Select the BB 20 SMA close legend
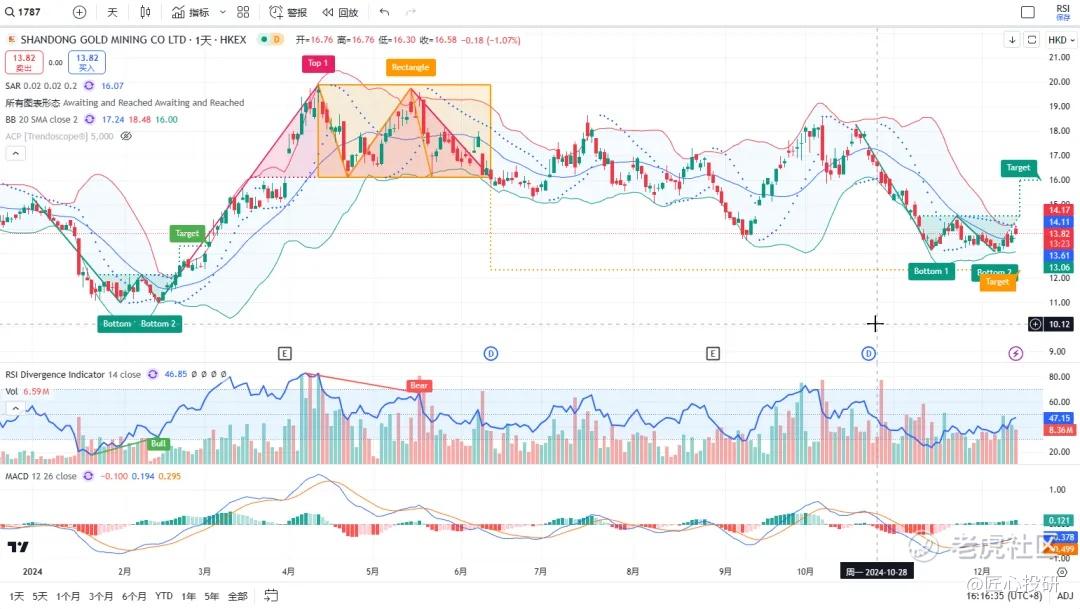 pos(42,119)
